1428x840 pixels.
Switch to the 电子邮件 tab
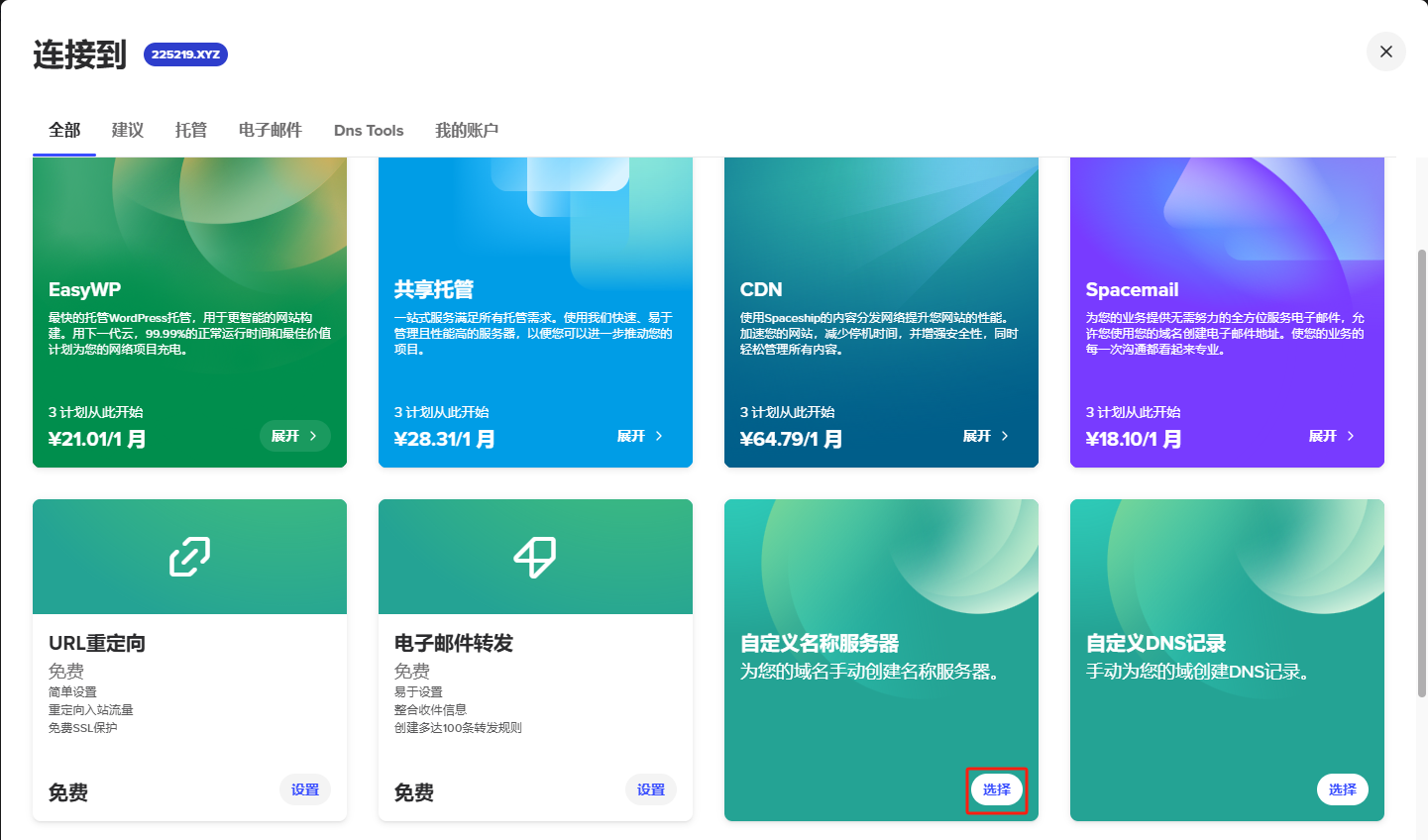coord(270,130)
